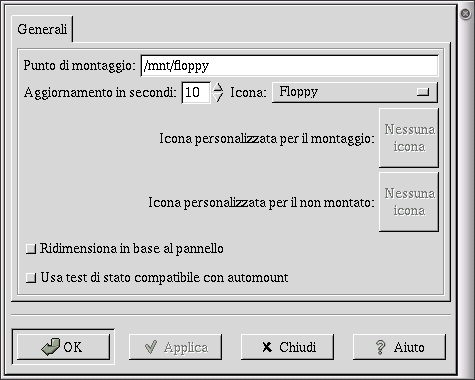Click the green checkmark icon on Applica

click(151, 347)
